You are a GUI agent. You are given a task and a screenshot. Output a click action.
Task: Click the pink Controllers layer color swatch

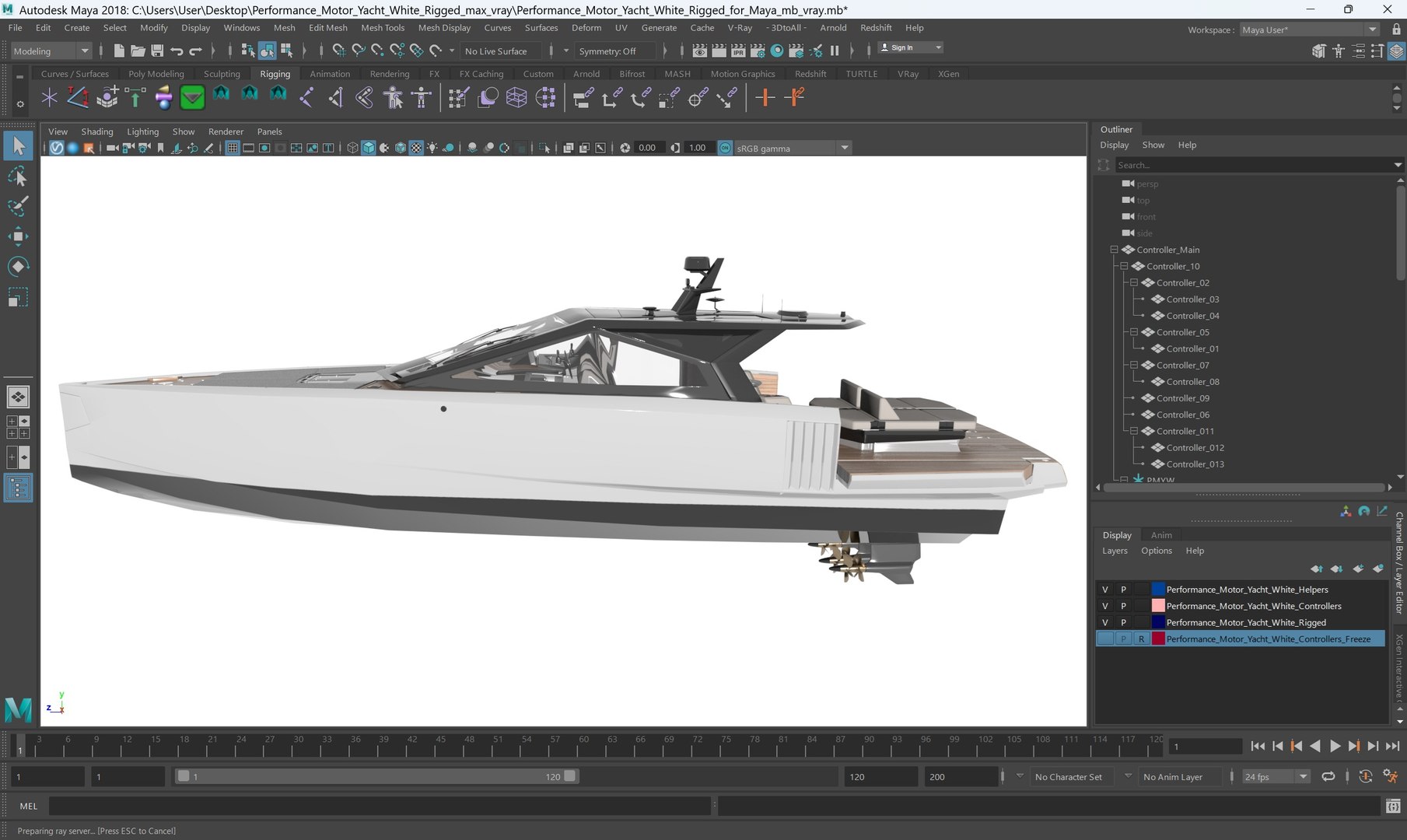click(x=1158, y=606)
